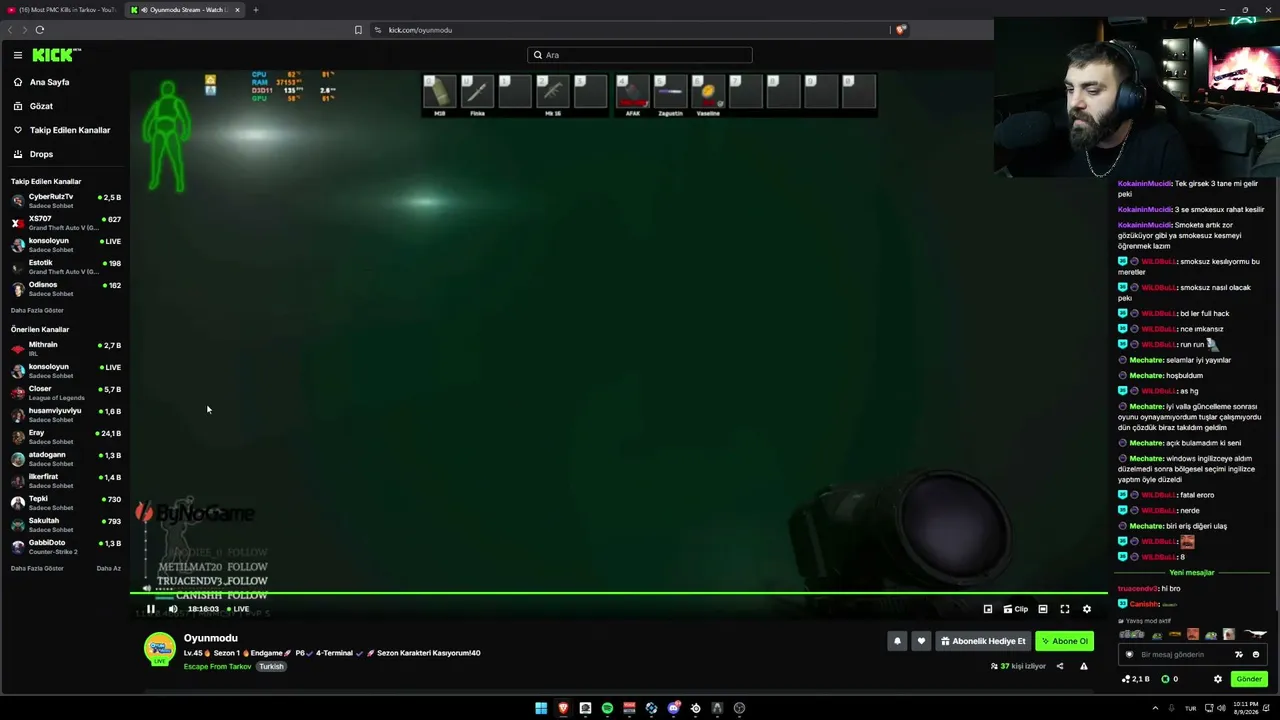Jump to LIVE indicator in player
The height and width of the screenshot is (720, 1280).
point(238,609)
